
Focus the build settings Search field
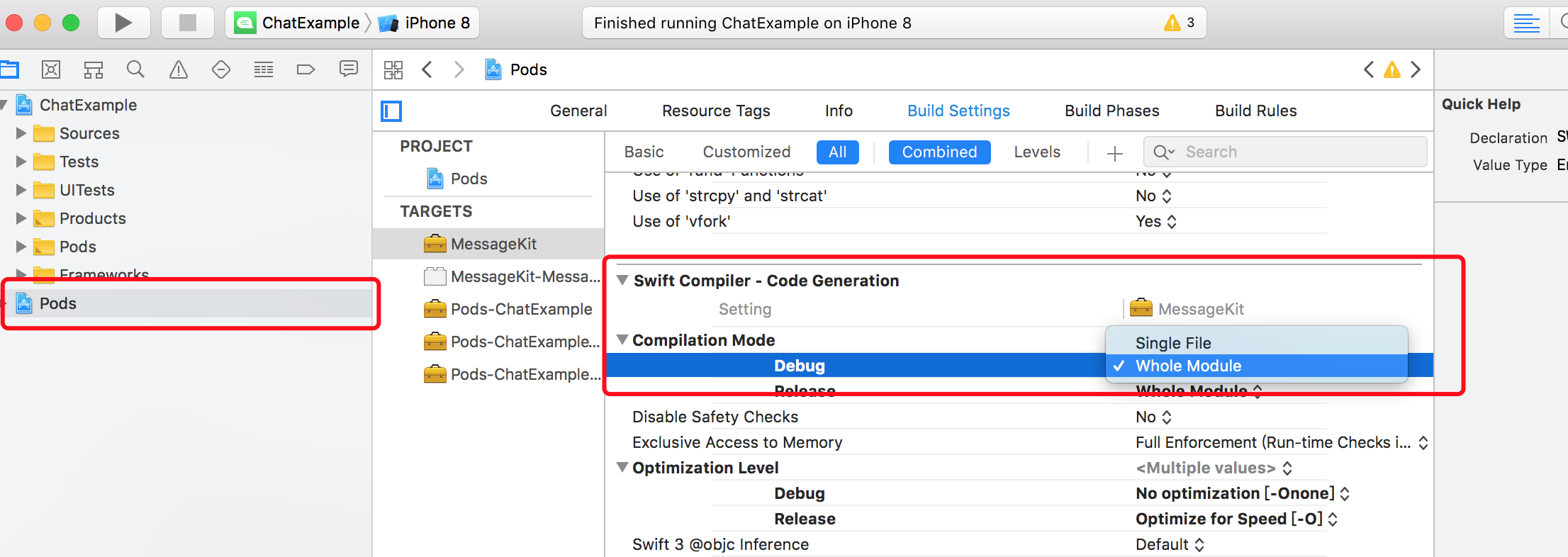pyautogui.click(x=1285, y=152)
